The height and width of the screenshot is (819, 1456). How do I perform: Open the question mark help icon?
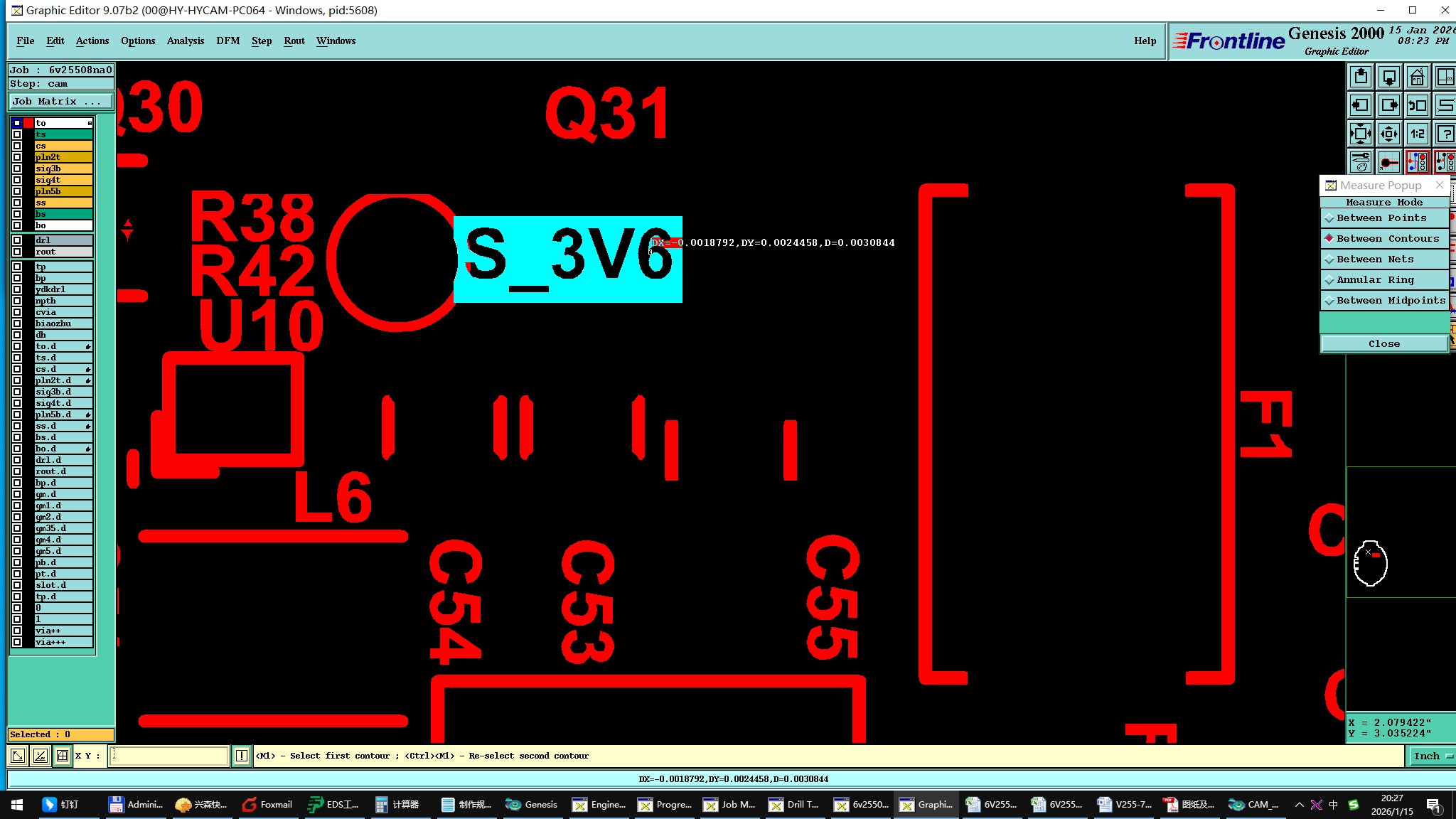tap(1445, 134)
